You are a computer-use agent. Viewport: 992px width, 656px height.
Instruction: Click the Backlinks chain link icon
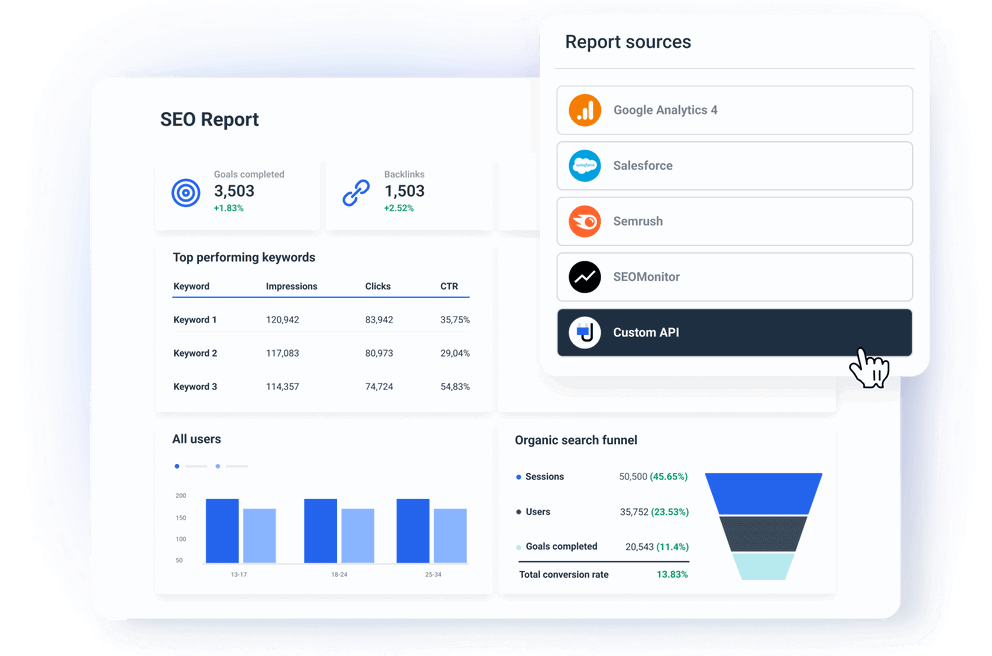point(356,193)
